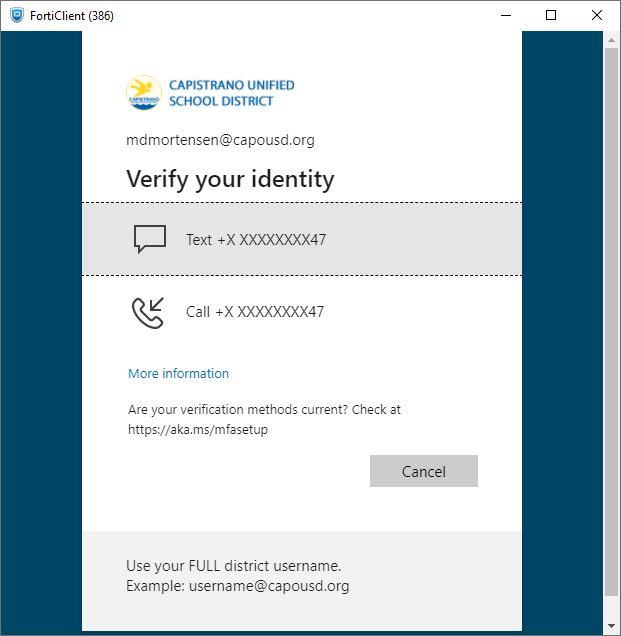Maximize the FortiClient window
Screen dimensions: 621x636
click(551, 15)
